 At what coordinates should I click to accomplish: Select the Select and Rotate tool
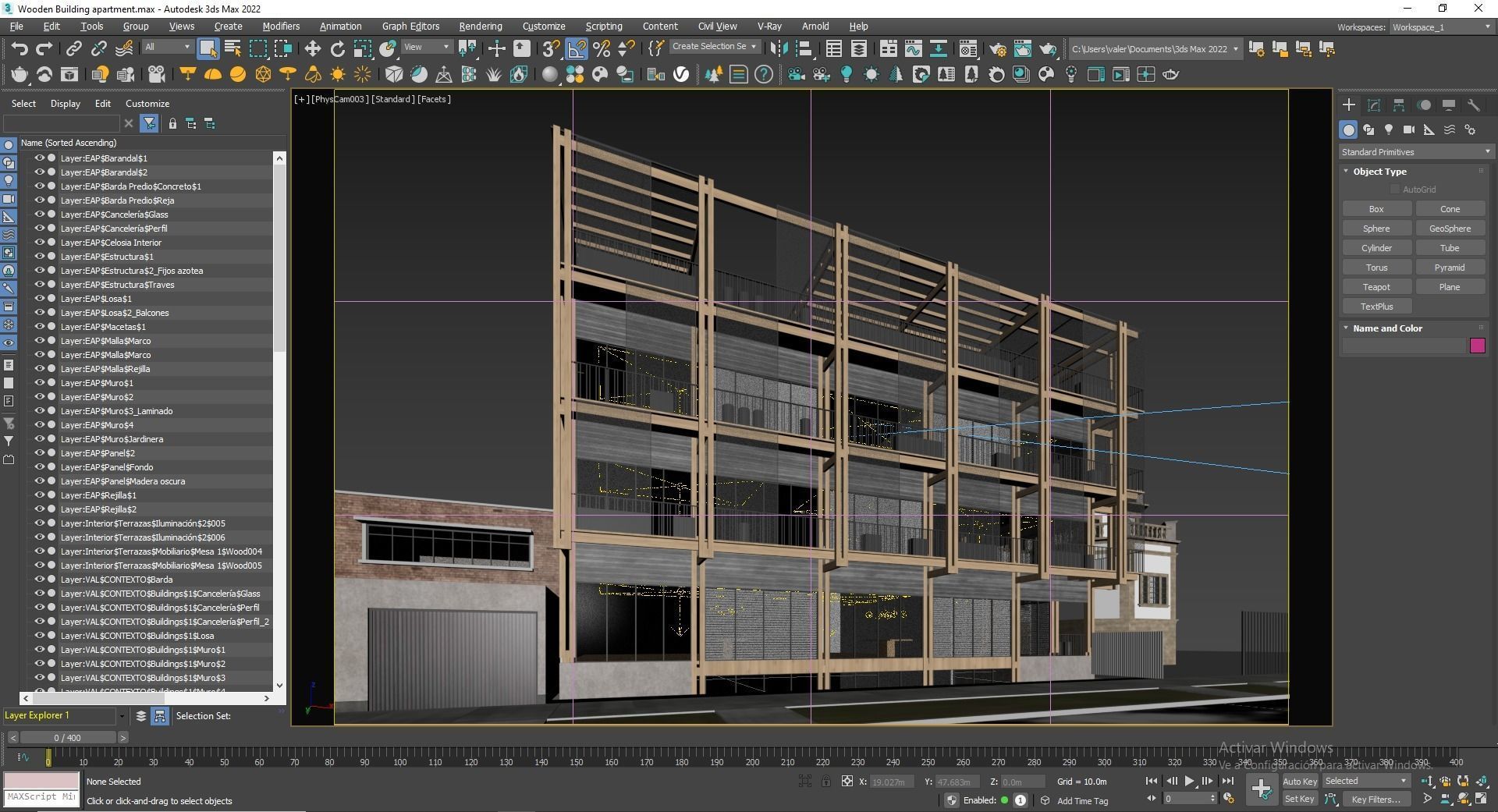[337, 48]
